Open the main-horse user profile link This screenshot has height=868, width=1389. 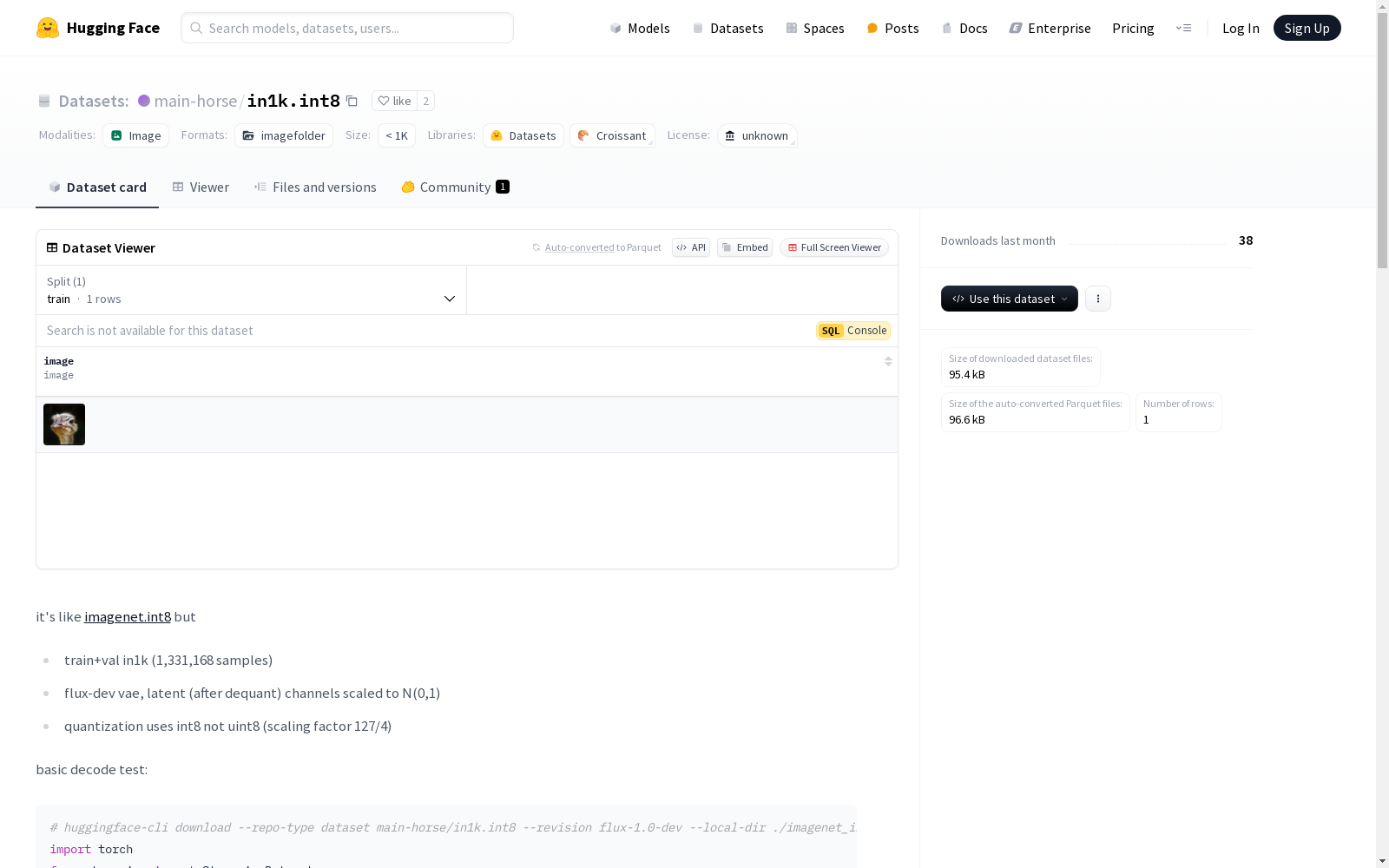[x=195, y=101]
